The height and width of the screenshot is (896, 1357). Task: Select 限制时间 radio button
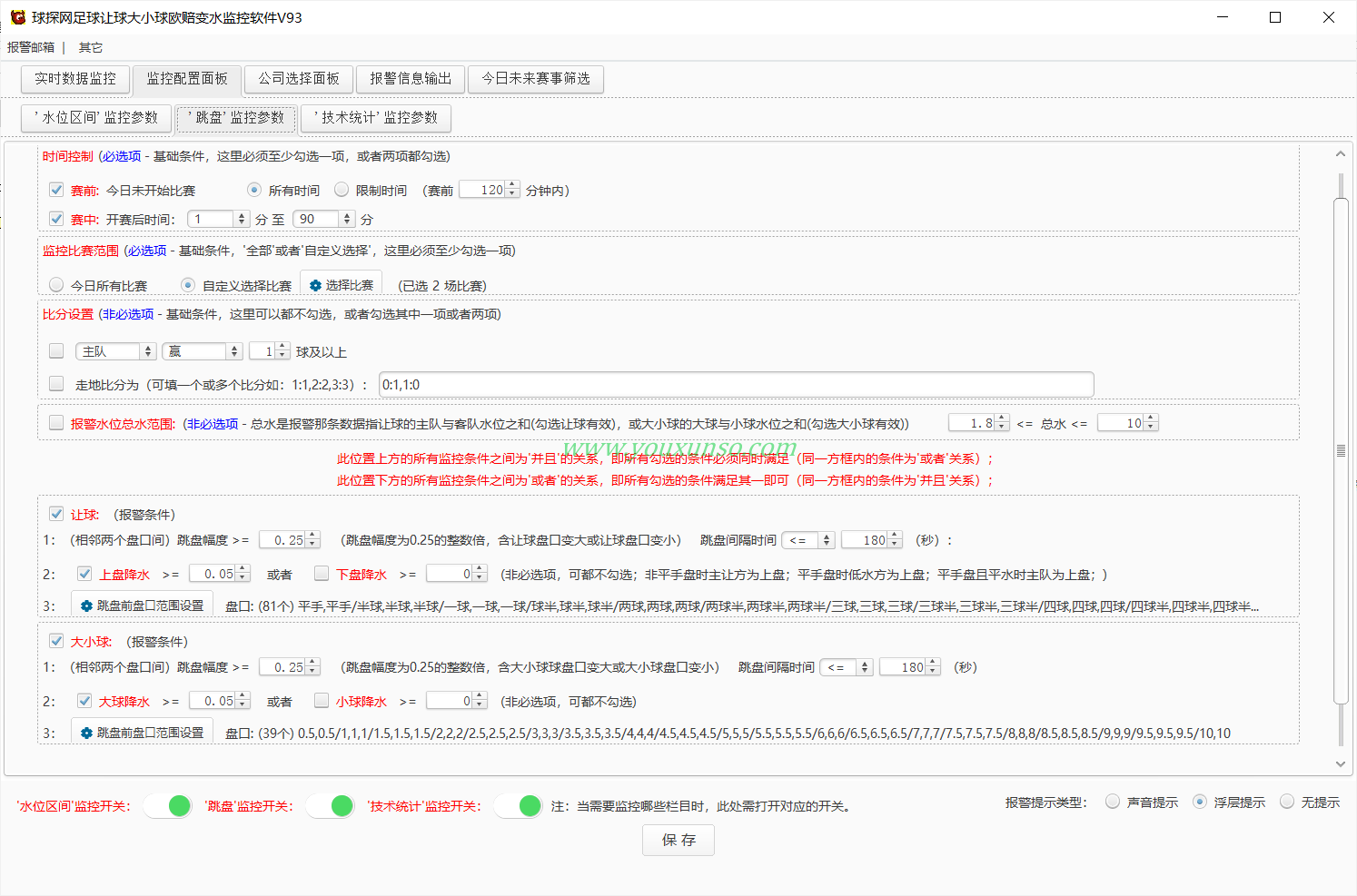pyautogui.click(x=342, y=190)
